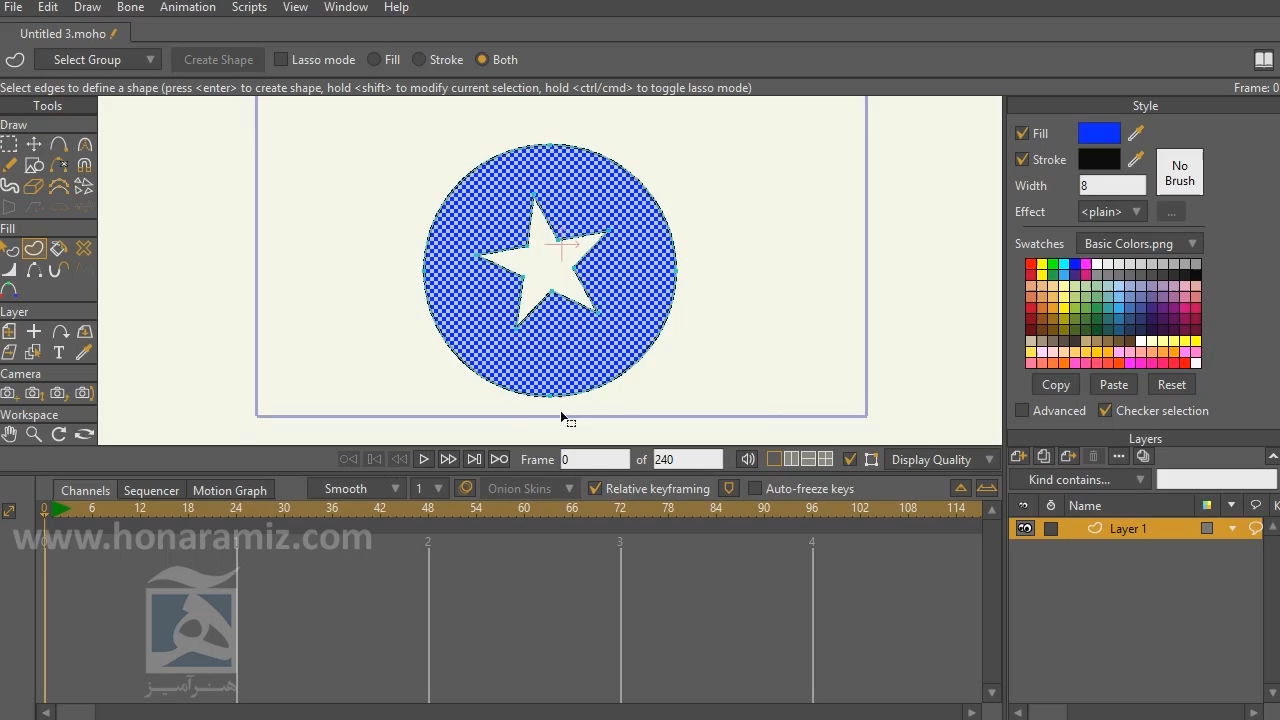The height and width of the screenshot is (720, 1280).
Task: Choose the Pan Workspace hand tool
Action: 9,434
